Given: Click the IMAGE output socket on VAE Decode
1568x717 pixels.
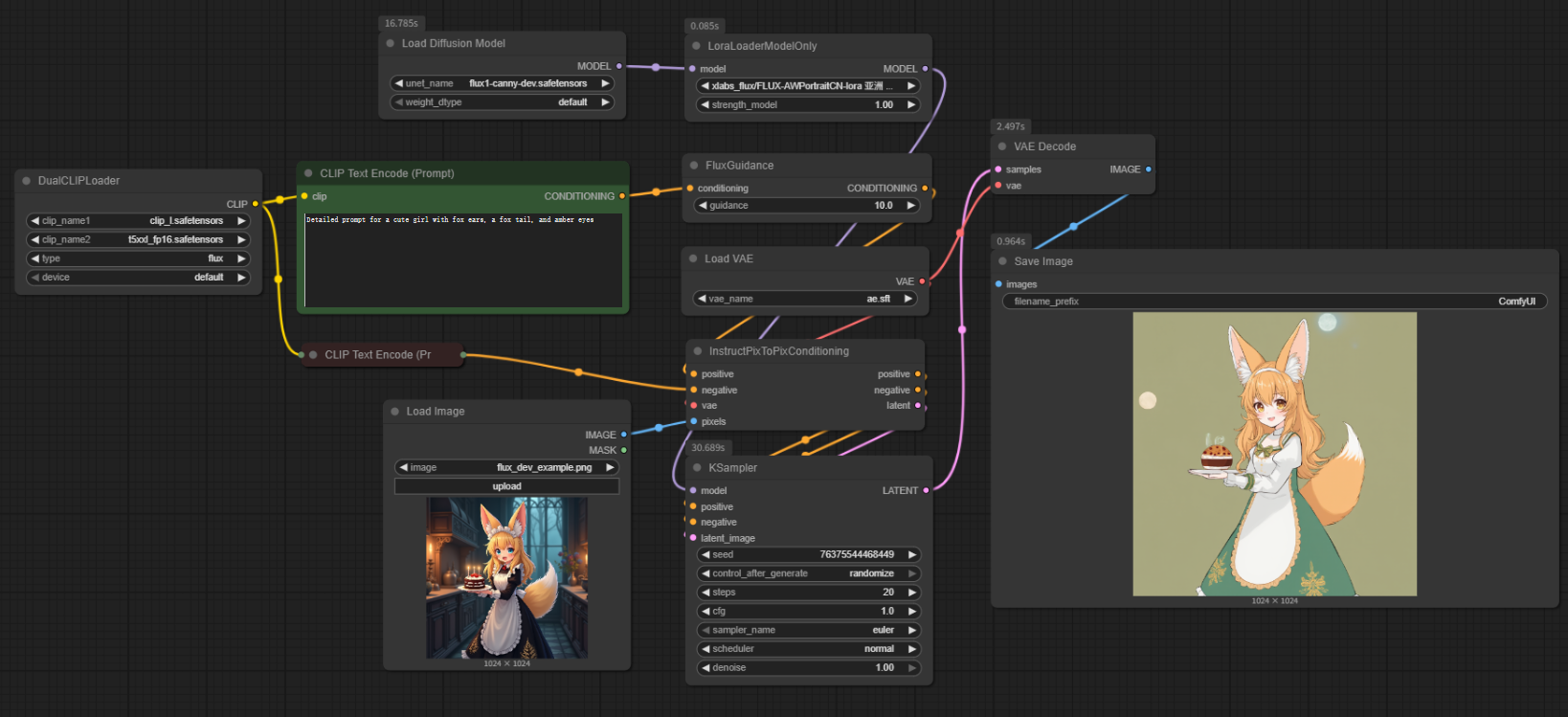Looking at the screenshot, I should click(1148, 169).
